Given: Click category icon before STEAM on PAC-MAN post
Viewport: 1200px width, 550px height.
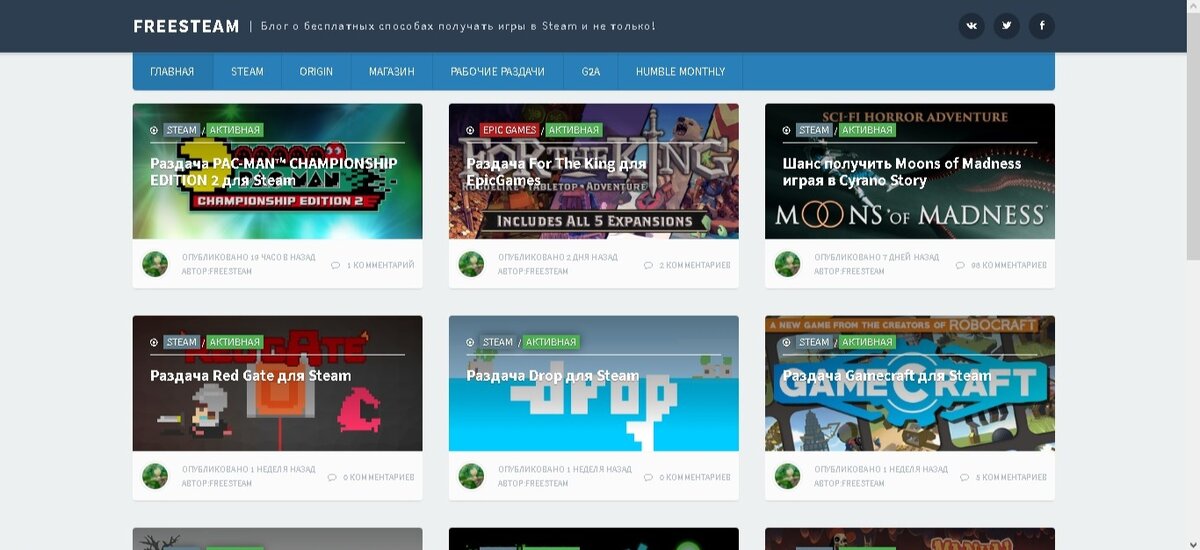Looking at the screenshot, I should [x=154, y=130].
